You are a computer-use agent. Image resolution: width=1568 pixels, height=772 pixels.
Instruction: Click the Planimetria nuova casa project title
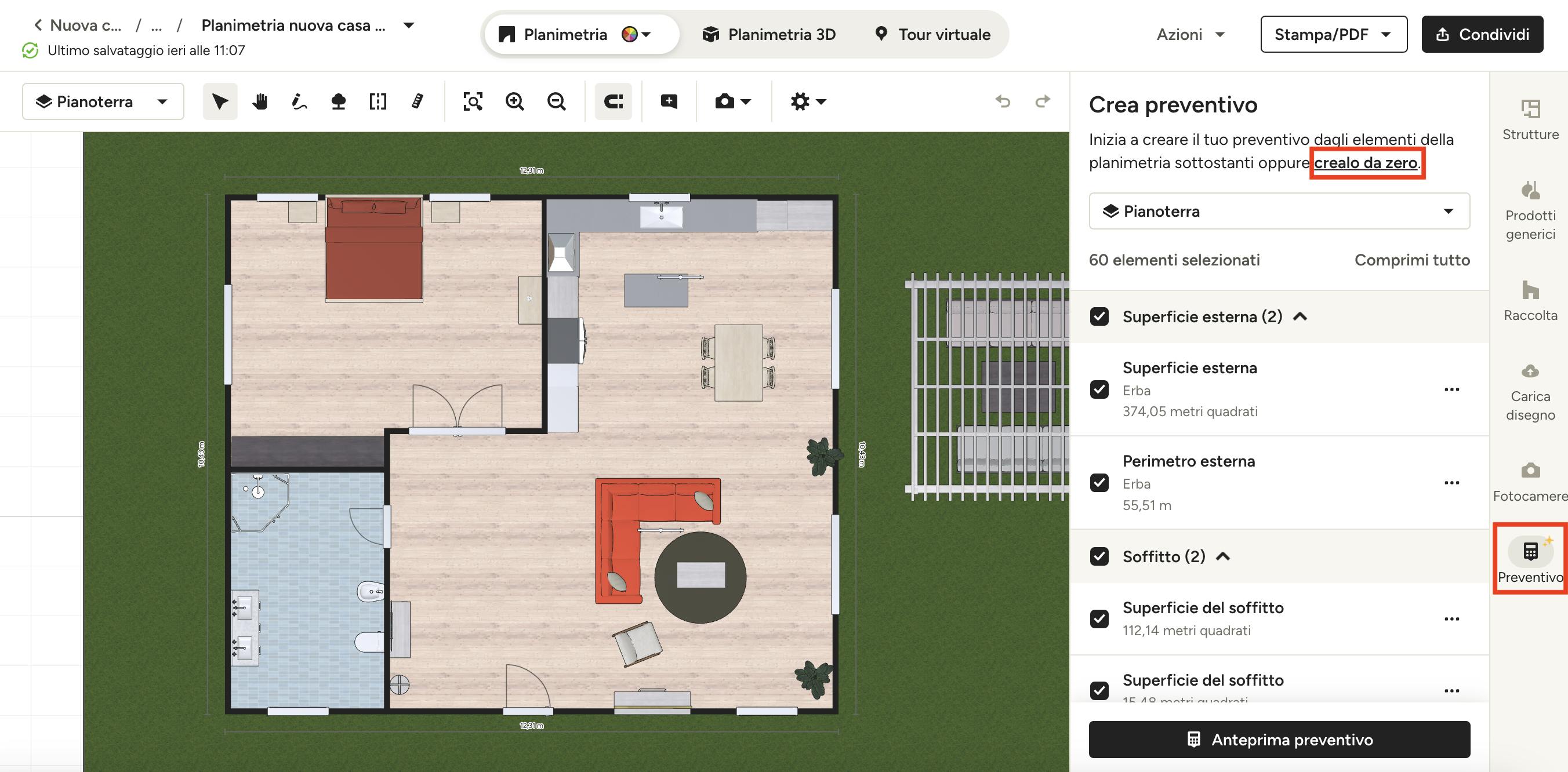coord(293,25)
